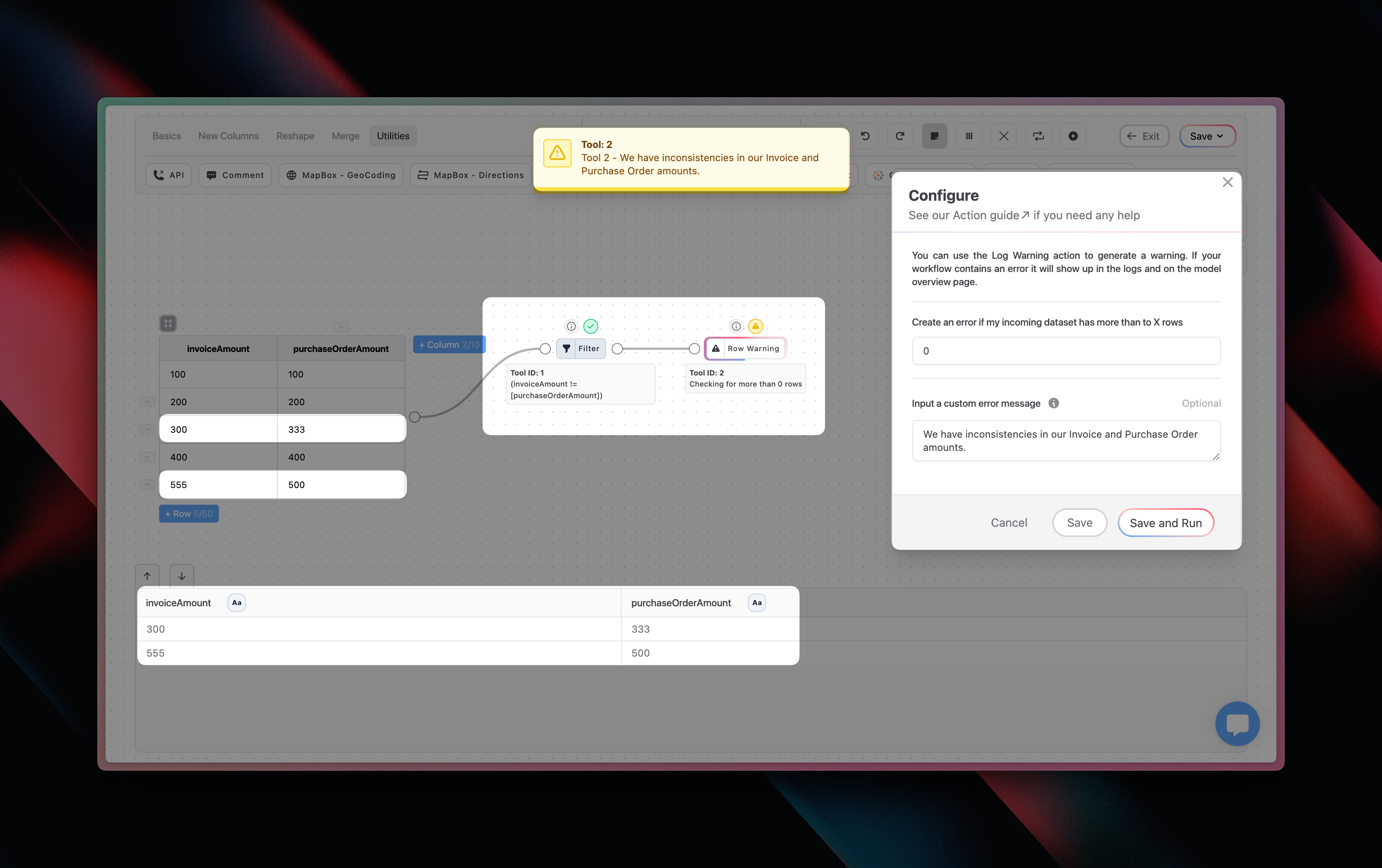Click the undo arrow icon
Image resolution: width=1382 pixels, height=868 pixels.
[x=865, y=136]
